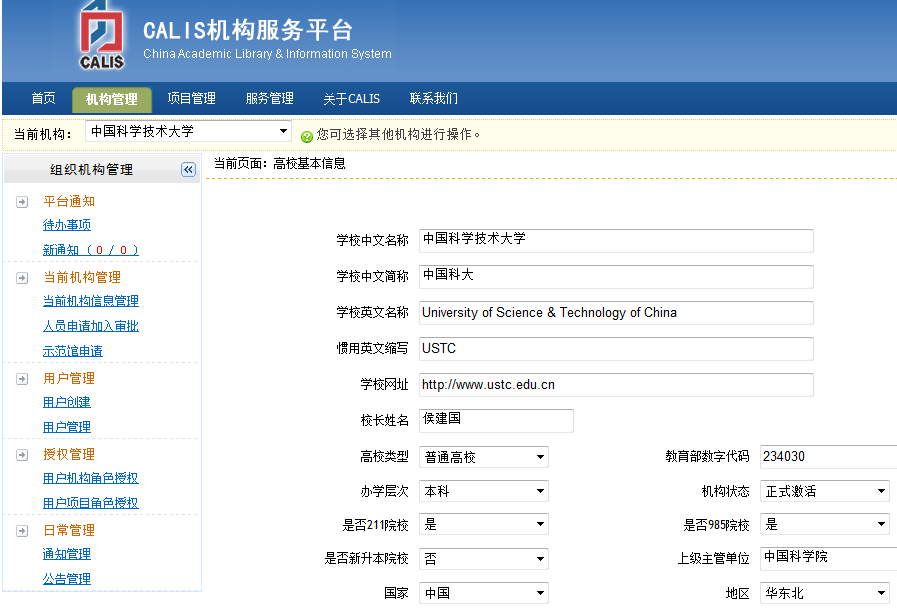Click the 组织机构管理 panel title
Screen dimensions: 897x613
pos(92,170)
